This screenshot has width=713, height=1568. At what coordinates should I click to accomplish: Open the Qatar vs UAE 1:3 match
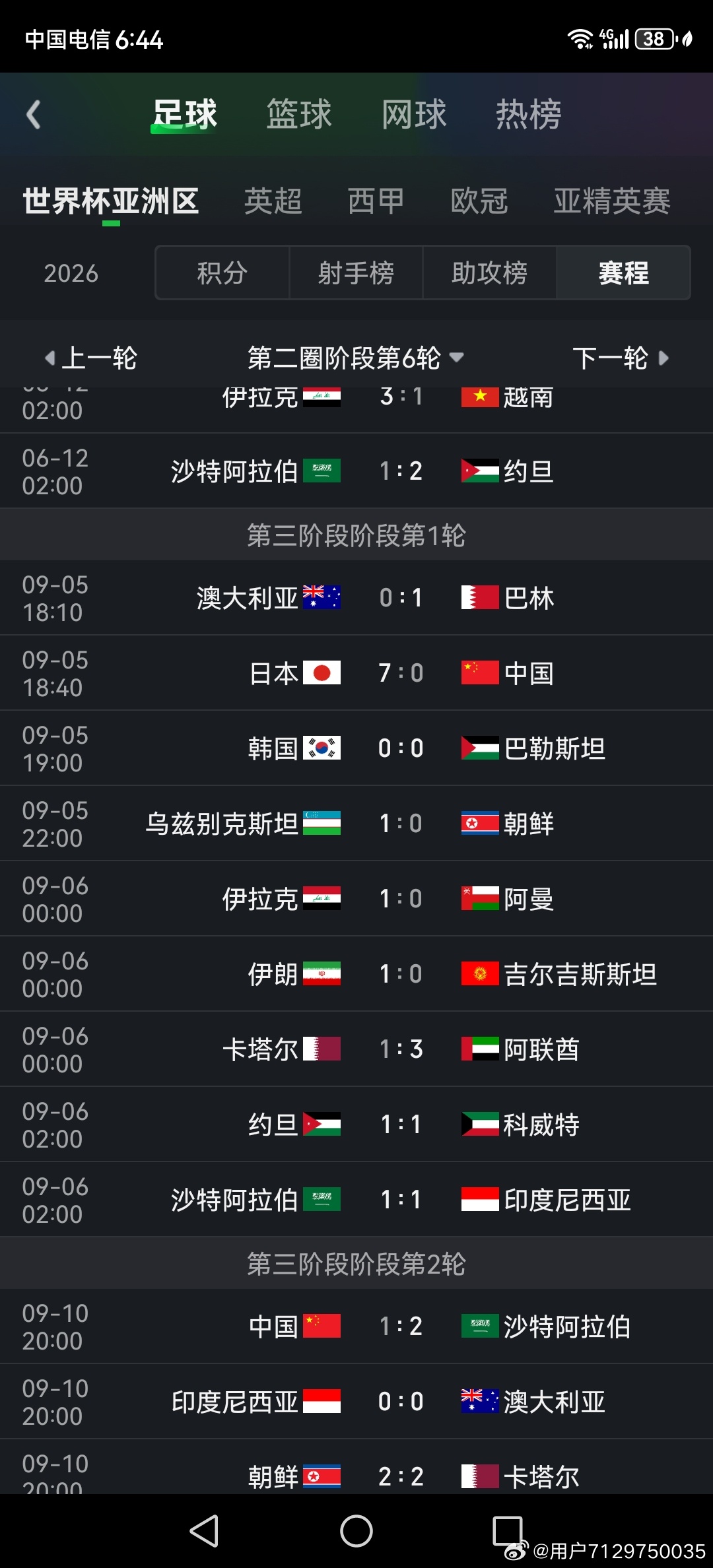[401, 1049]
